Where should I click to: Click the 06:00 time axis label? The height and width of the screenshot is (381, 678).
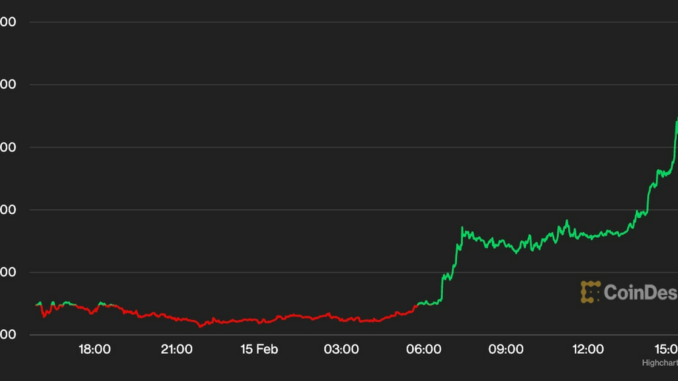point(424,349)
